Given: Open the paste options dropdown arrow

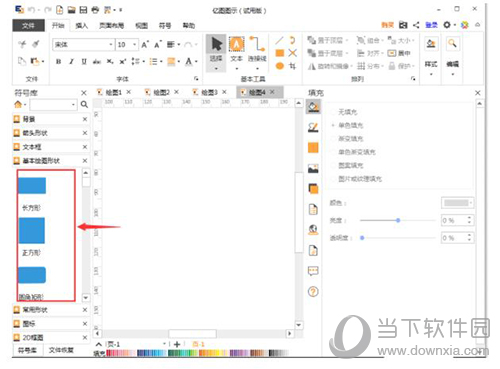Looking at the screenshot, I should coord(43,62).
